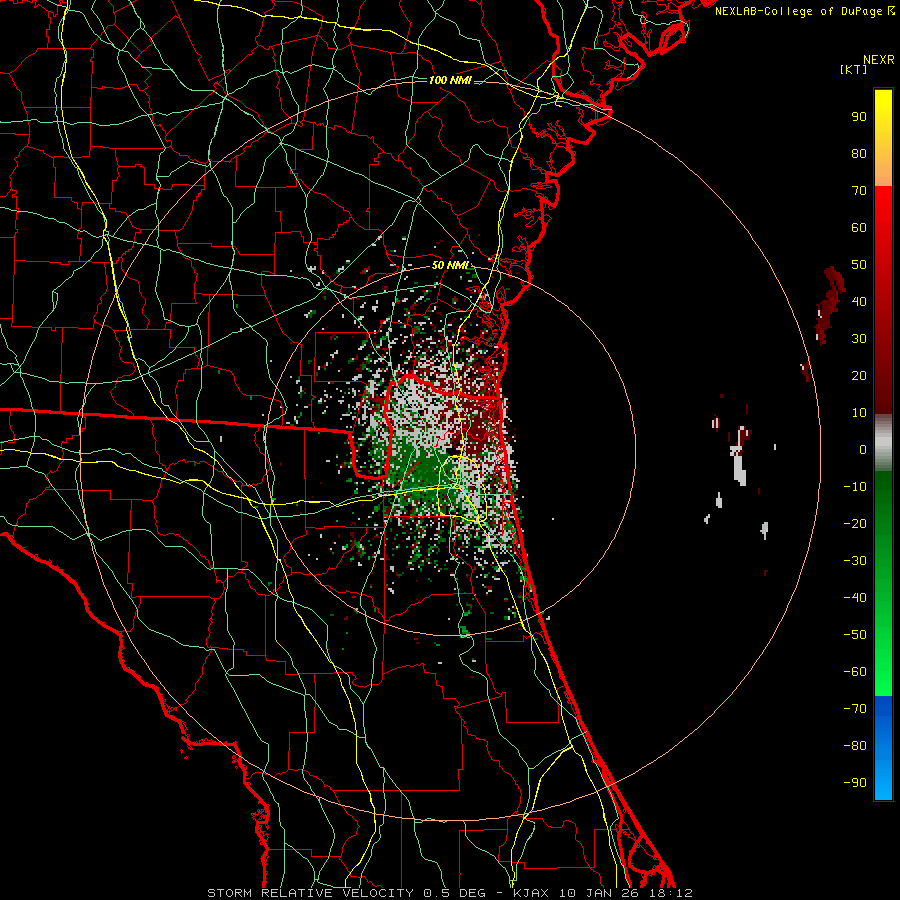Pick the light blue bottom segment of color bar
The image size is (900, 900).
(883, 778)
